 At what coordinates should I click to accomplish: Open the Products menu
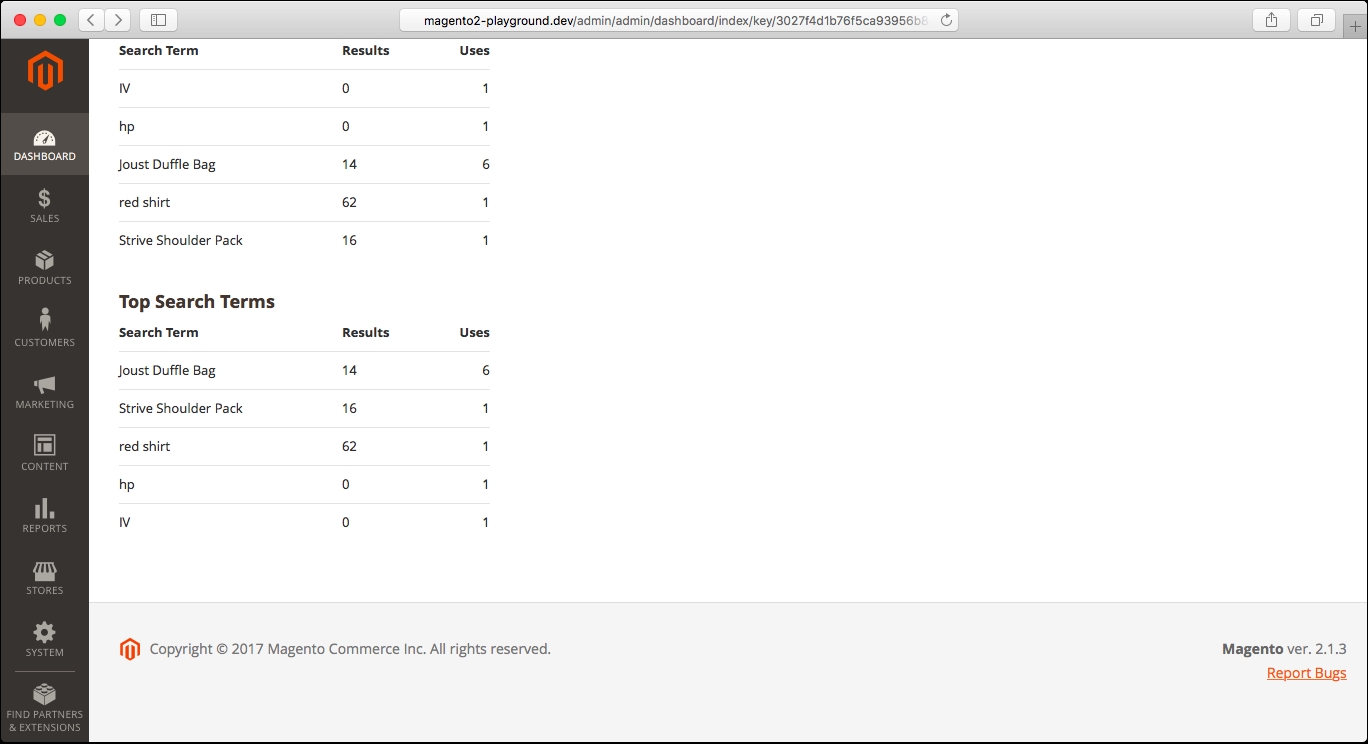click(45, 269)
